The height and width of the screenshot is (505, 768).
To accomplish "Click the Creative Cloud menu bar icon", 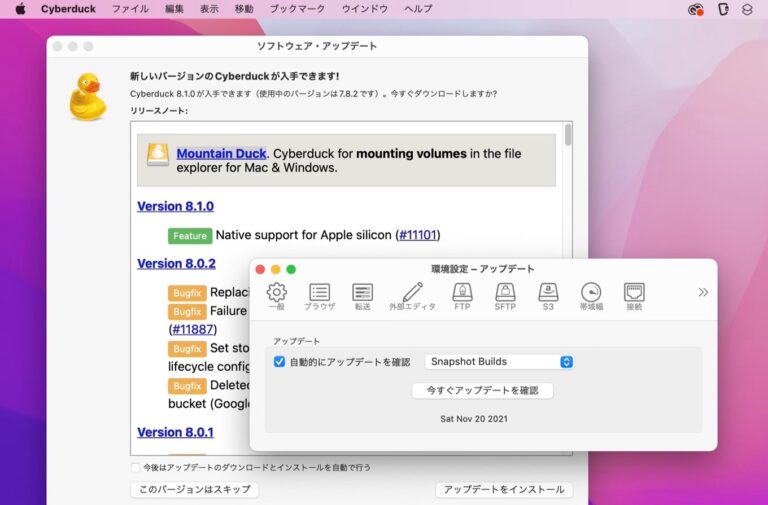I will (x=696, y=9).
